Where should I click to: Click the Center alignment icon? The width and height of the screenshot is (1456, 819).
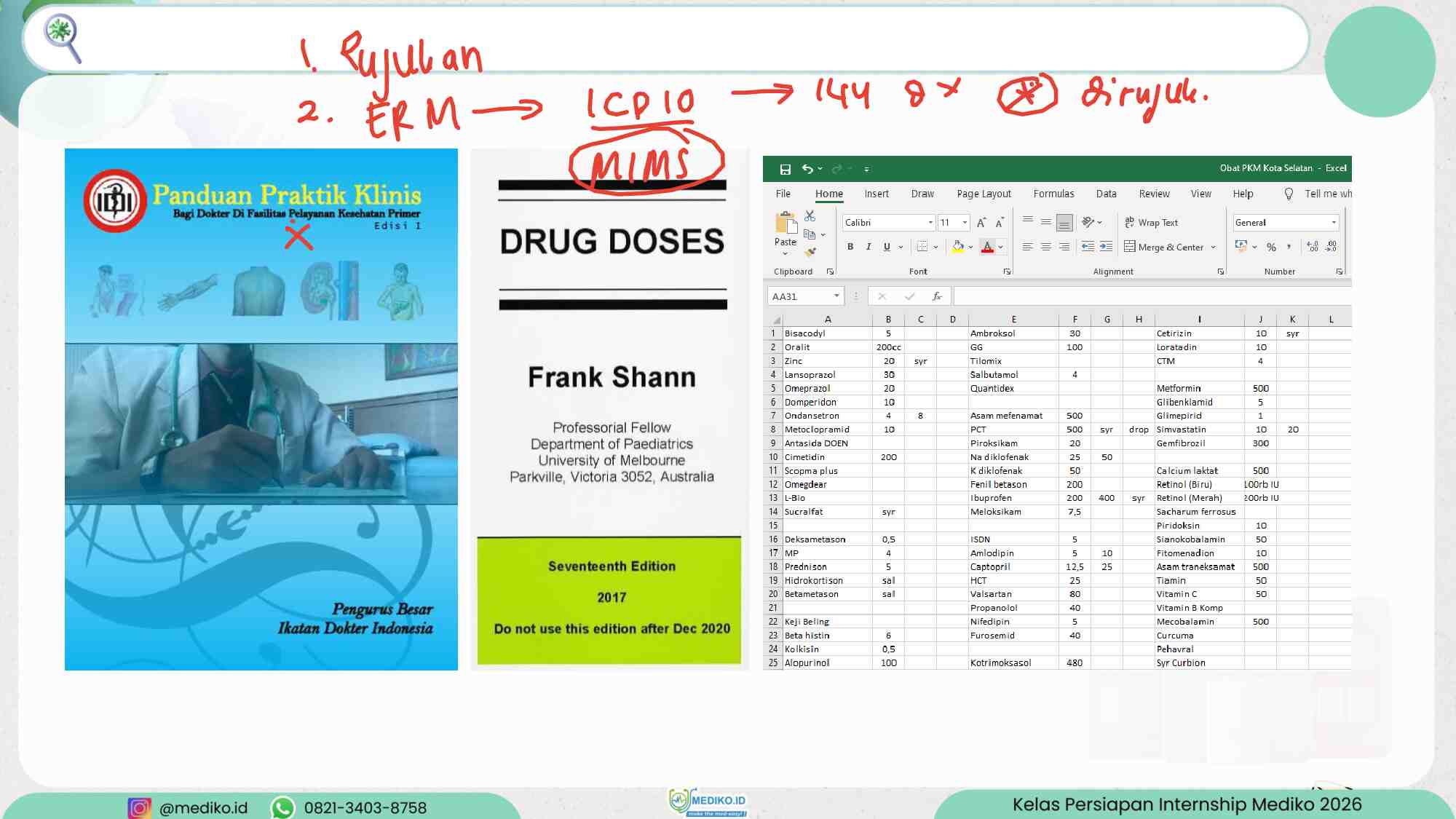pos(1045,247)
